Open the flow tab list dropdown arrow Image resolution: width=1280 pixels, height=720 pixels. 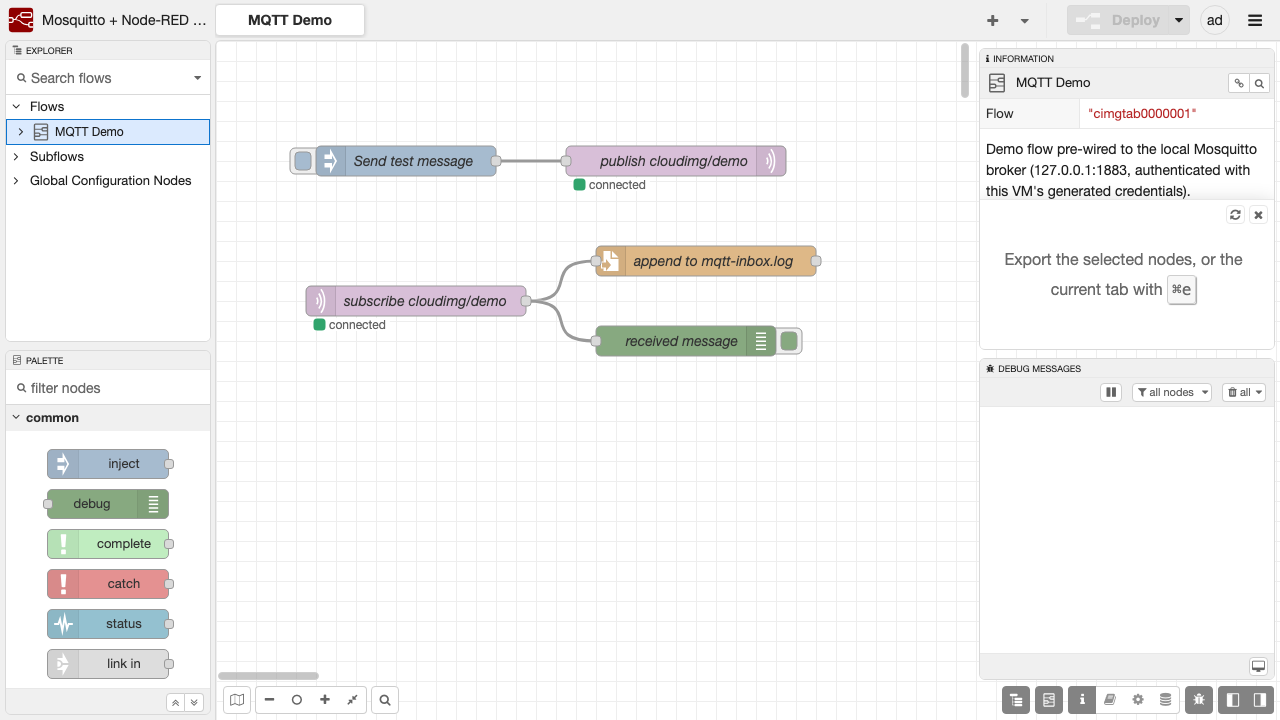click(x=1025, y=20)
